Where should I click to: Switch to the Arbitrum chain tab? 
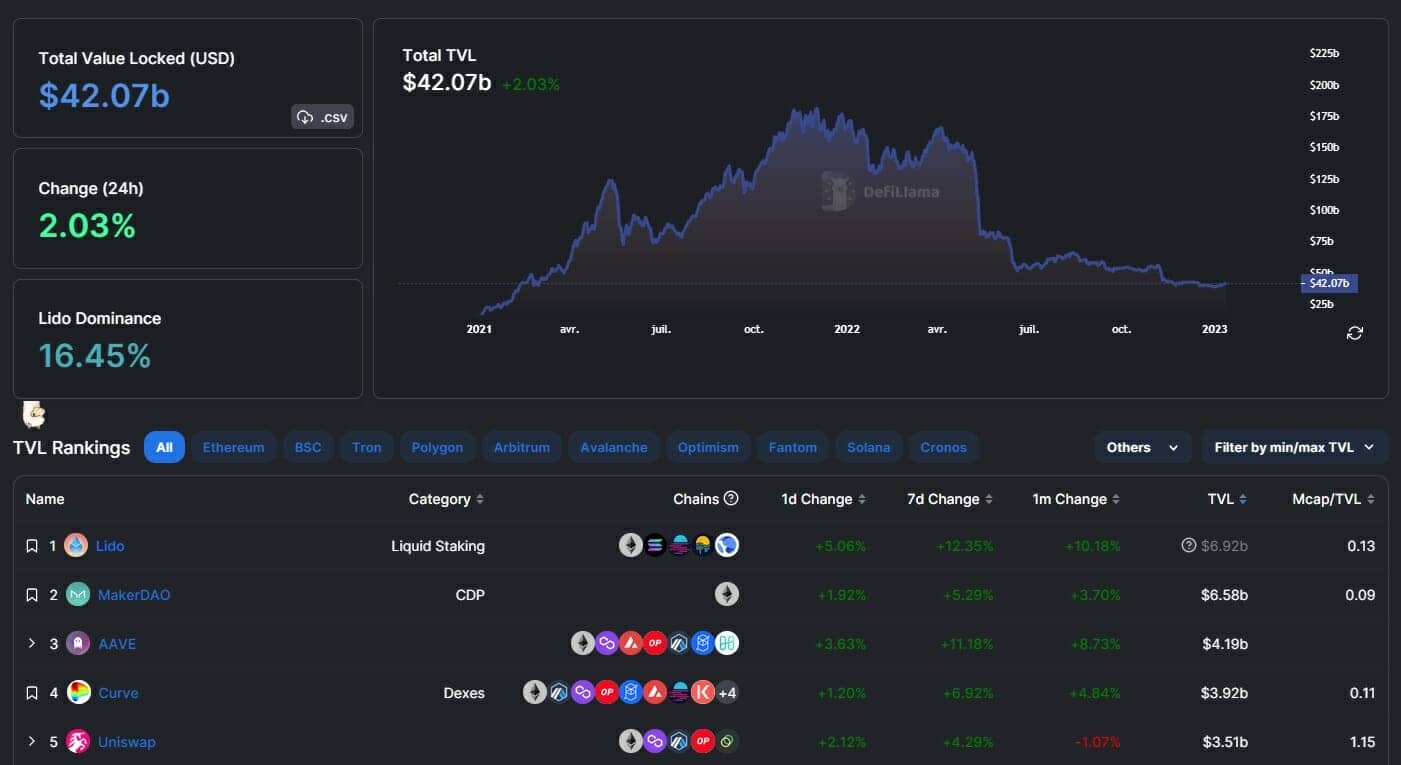[x=521, y=447]
